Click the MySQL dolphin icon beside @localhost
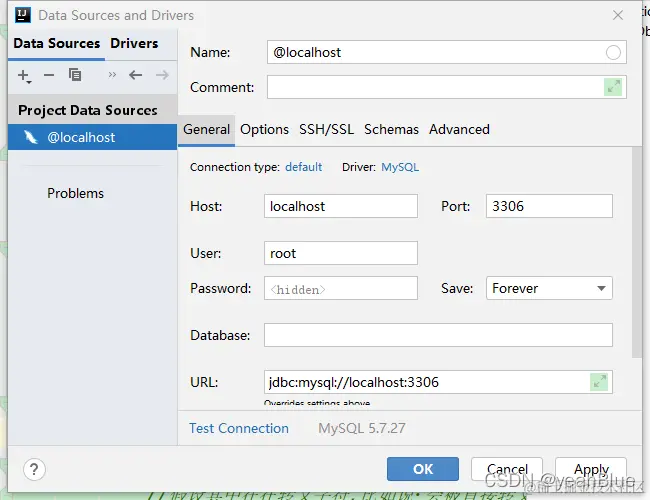This screenshot has width=650, height=500. tap(31, 137)
